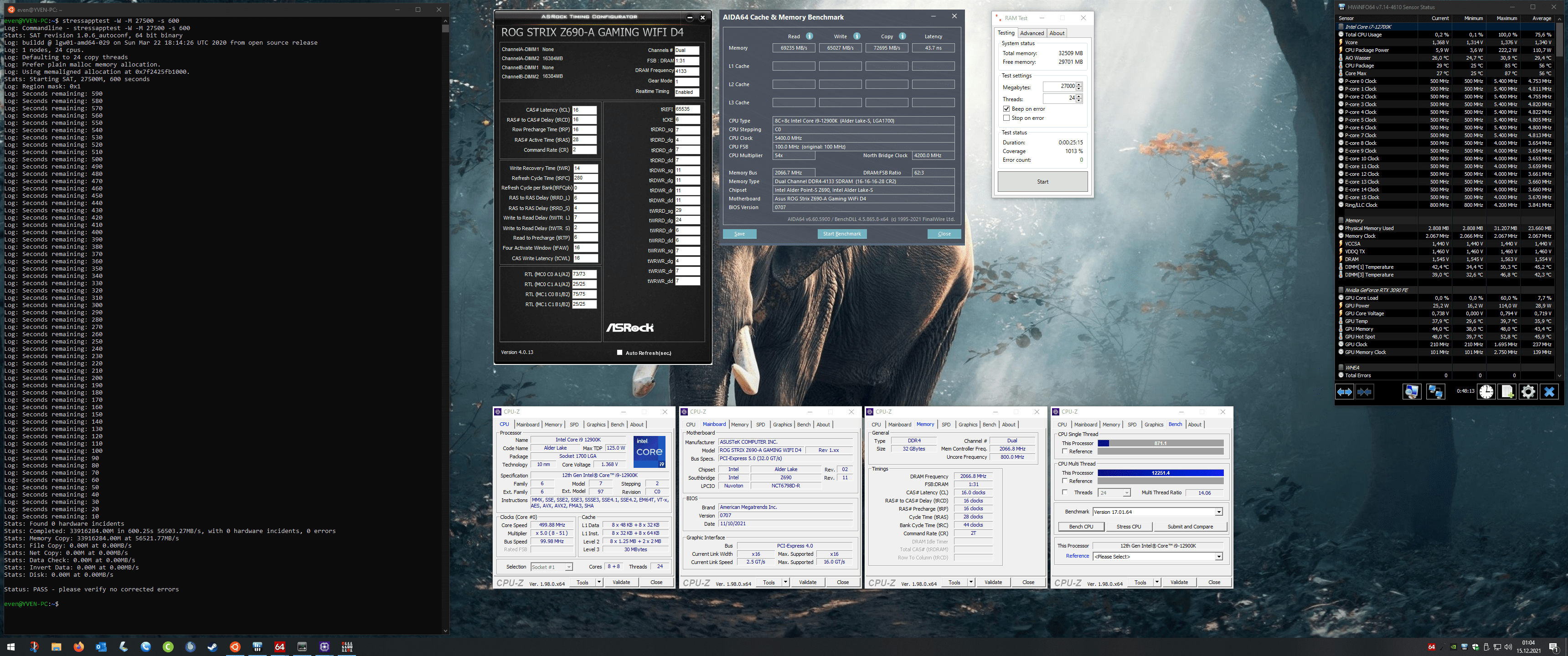Click Bench CPU button
Viewport: 1568px width, 656px height.
(1081, 527)
